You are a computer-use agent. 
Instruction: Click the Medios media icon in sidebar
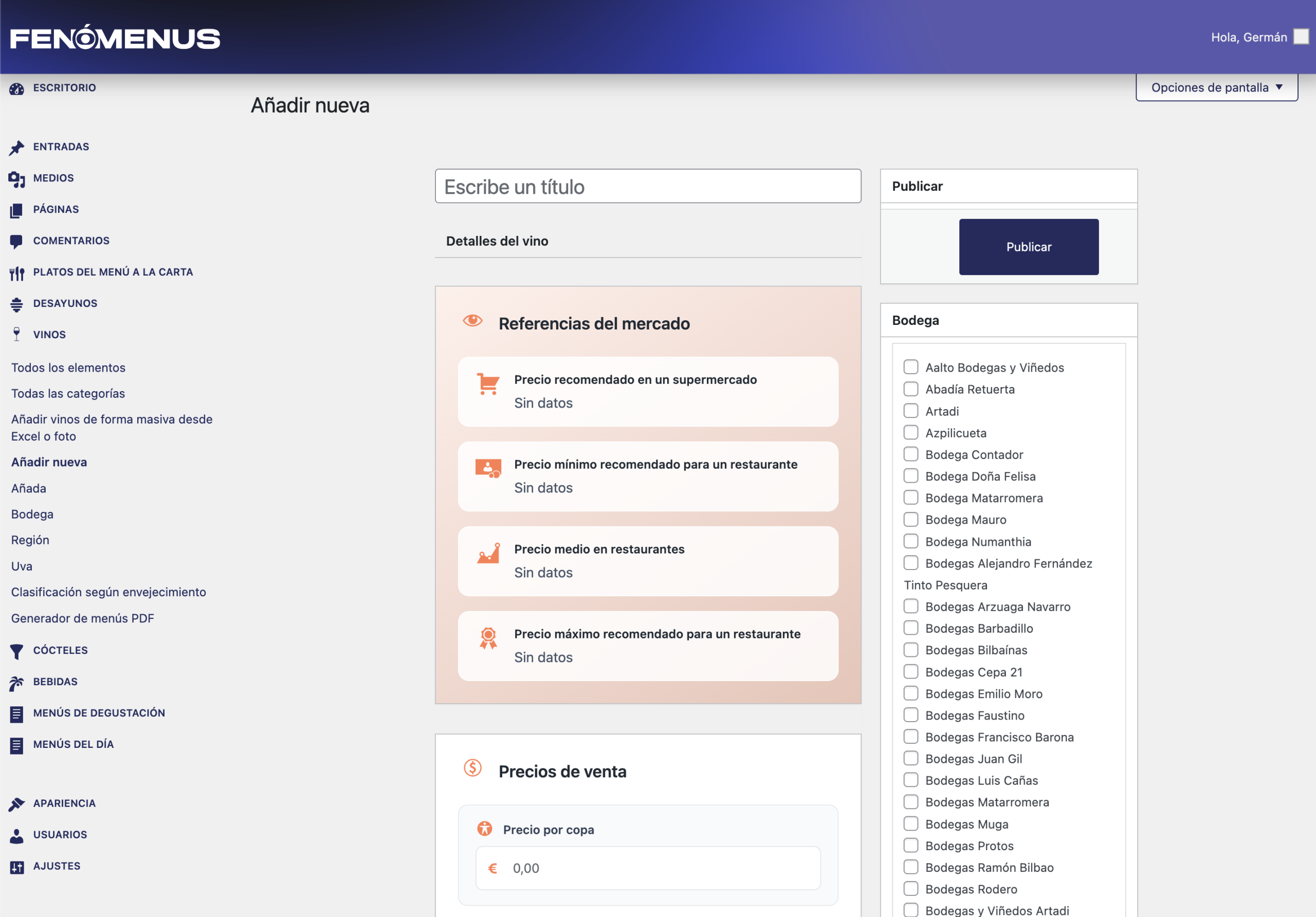point(16,179)
